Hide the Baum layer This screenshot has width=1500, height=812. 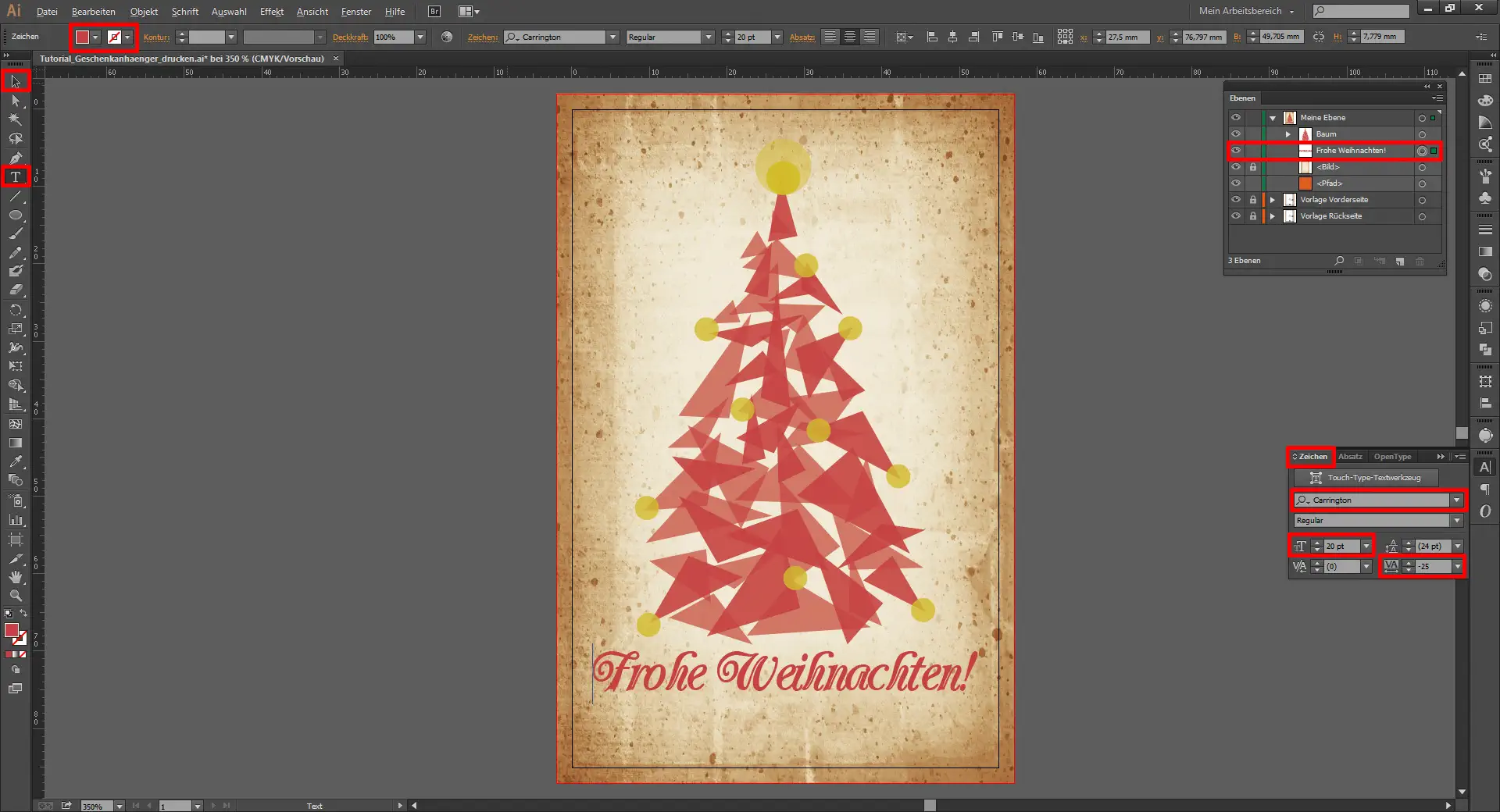(x=1236, y=134)
